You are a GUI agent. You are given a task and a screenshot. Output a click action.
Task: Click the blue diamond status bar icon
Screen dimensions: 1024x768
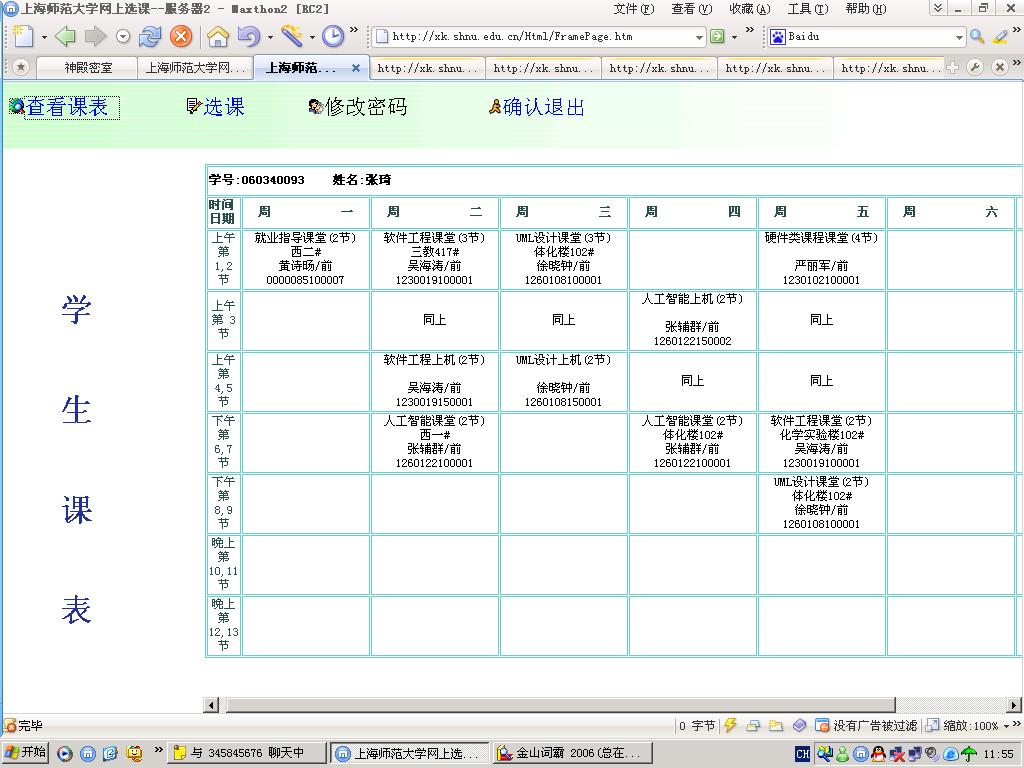[x=799, y=725]
